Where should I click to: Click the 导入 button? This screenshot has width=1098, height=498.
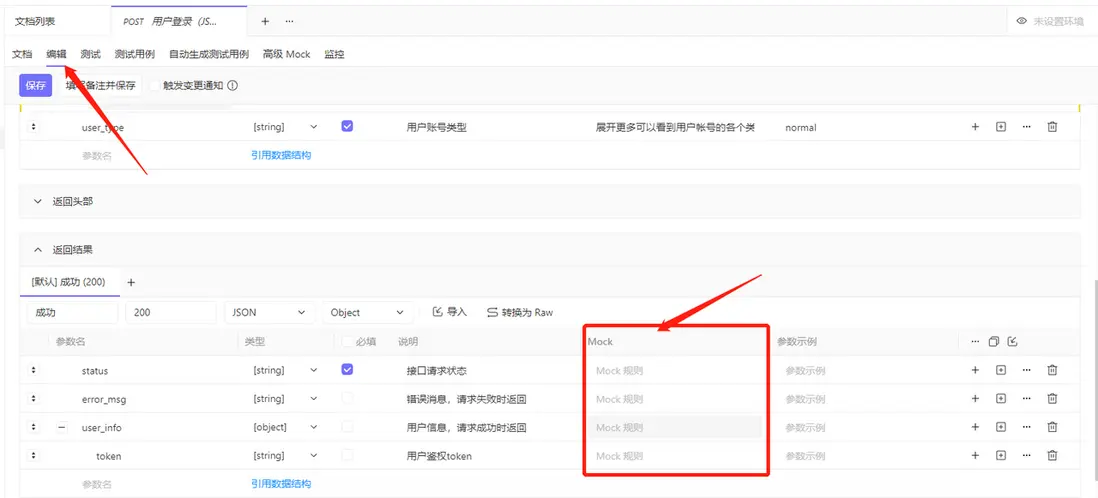click(450, 312)
